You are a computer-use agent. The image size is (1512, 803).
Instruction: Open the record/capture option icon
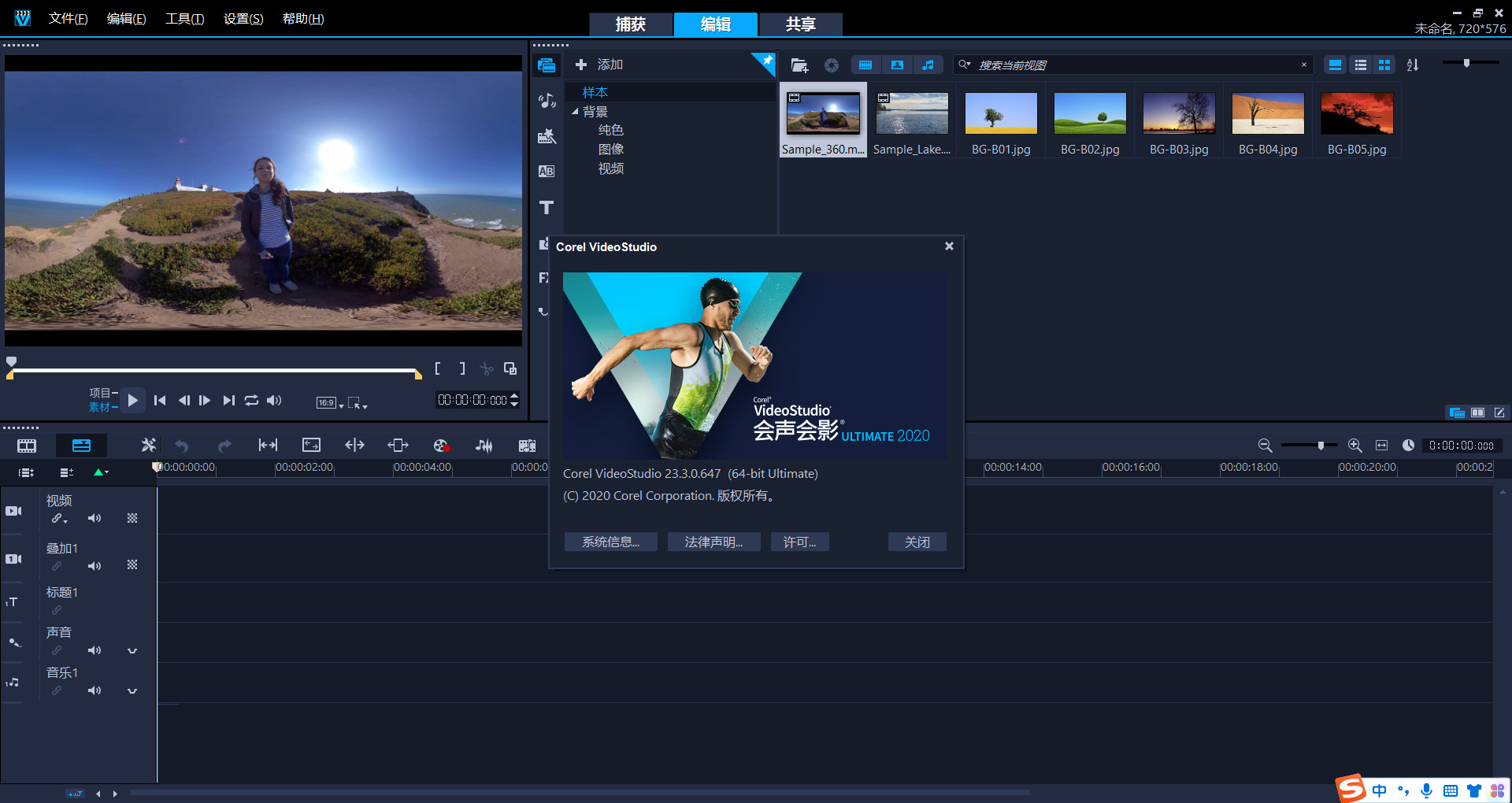(x=441, y=446)
